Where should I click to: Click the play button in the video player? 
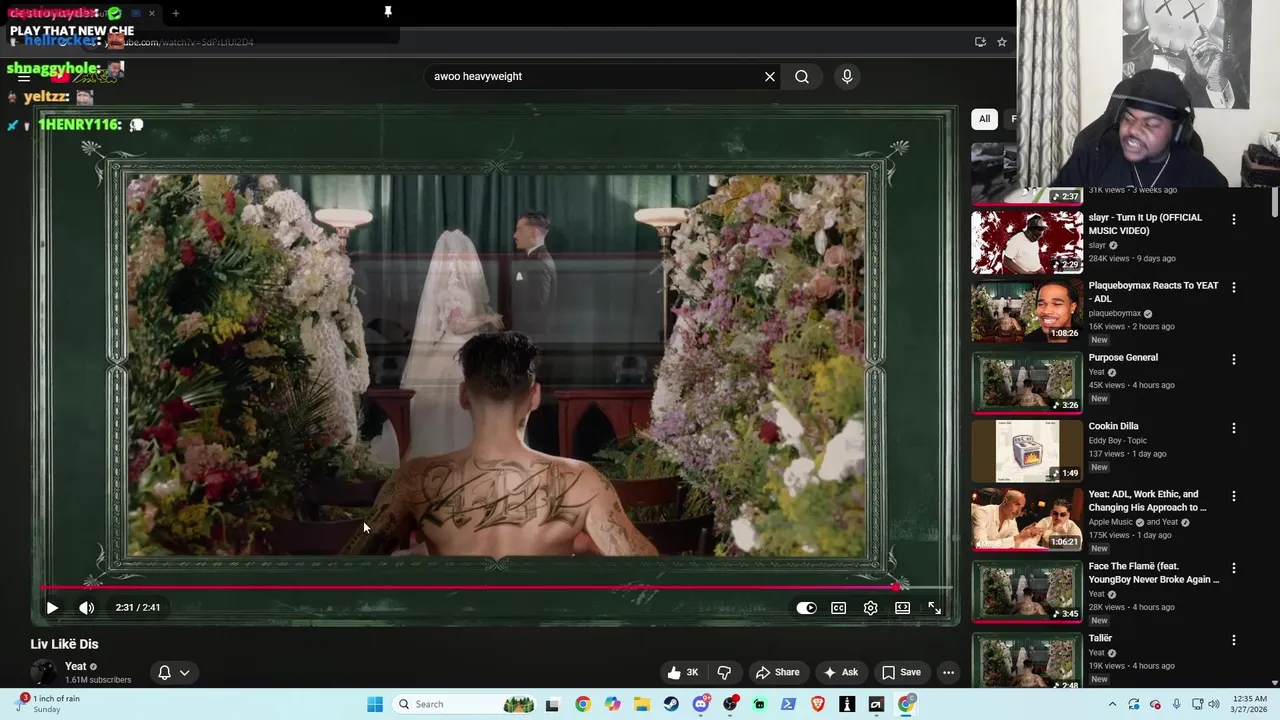point(52,607)
